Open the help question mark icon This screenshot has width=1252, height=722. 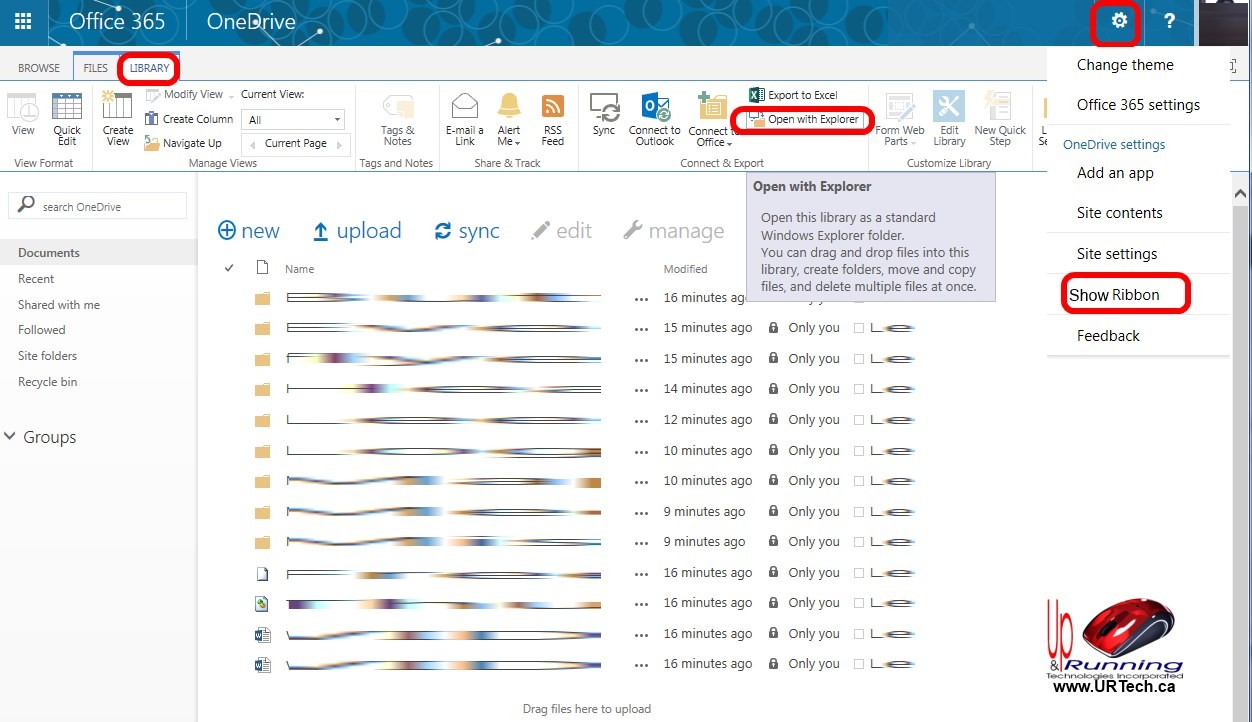tap(1169, 21)
